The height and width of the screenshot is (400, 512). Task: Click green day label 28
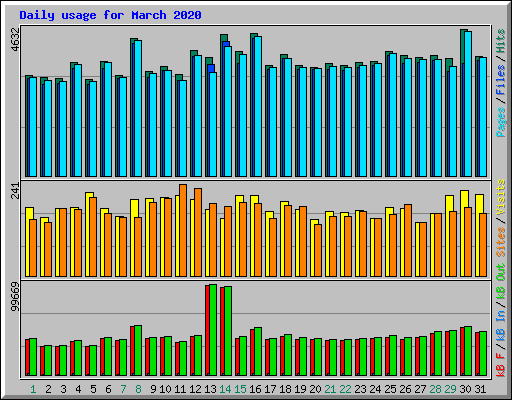click(435, 389)
